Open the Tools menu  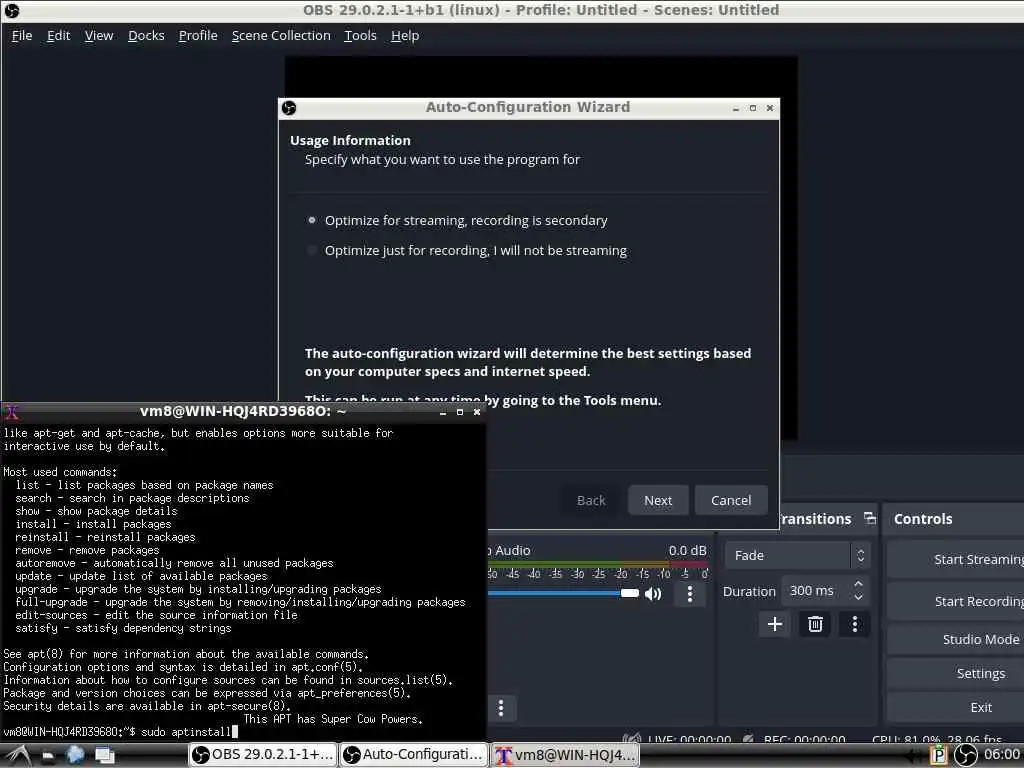(x=360, y=36)
